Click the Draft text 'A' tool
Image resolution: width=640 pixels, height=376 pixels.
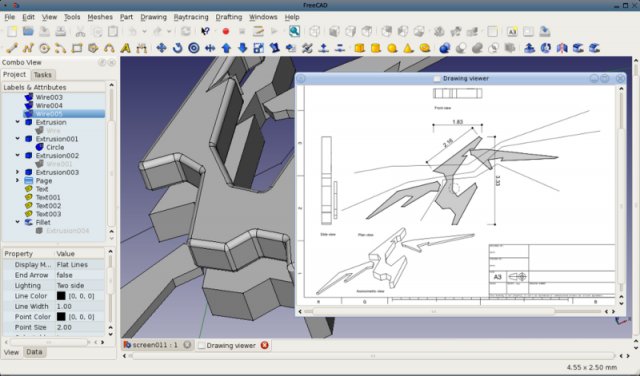125,48
